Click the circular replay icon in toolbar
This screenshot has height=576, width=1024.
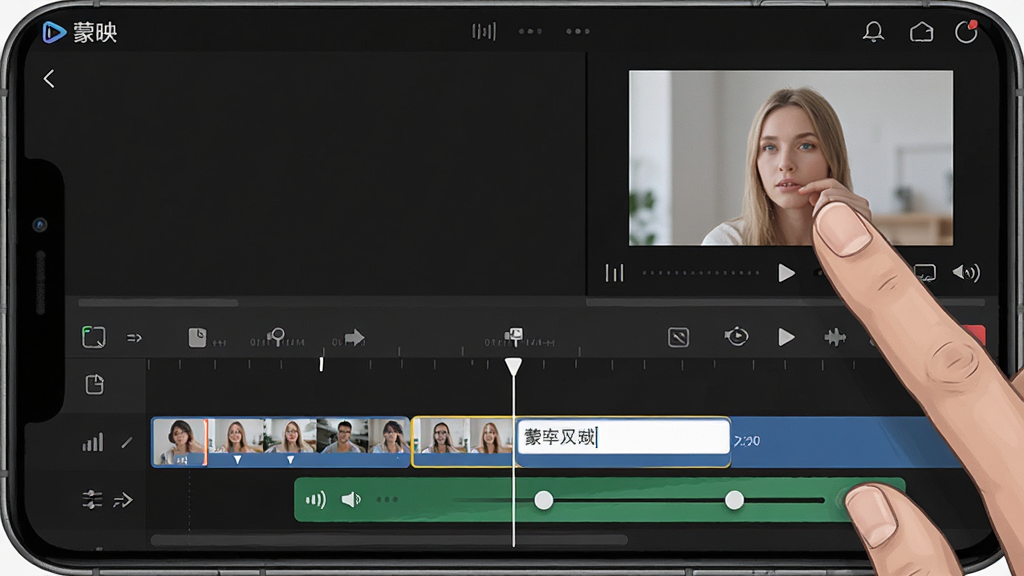736,336
